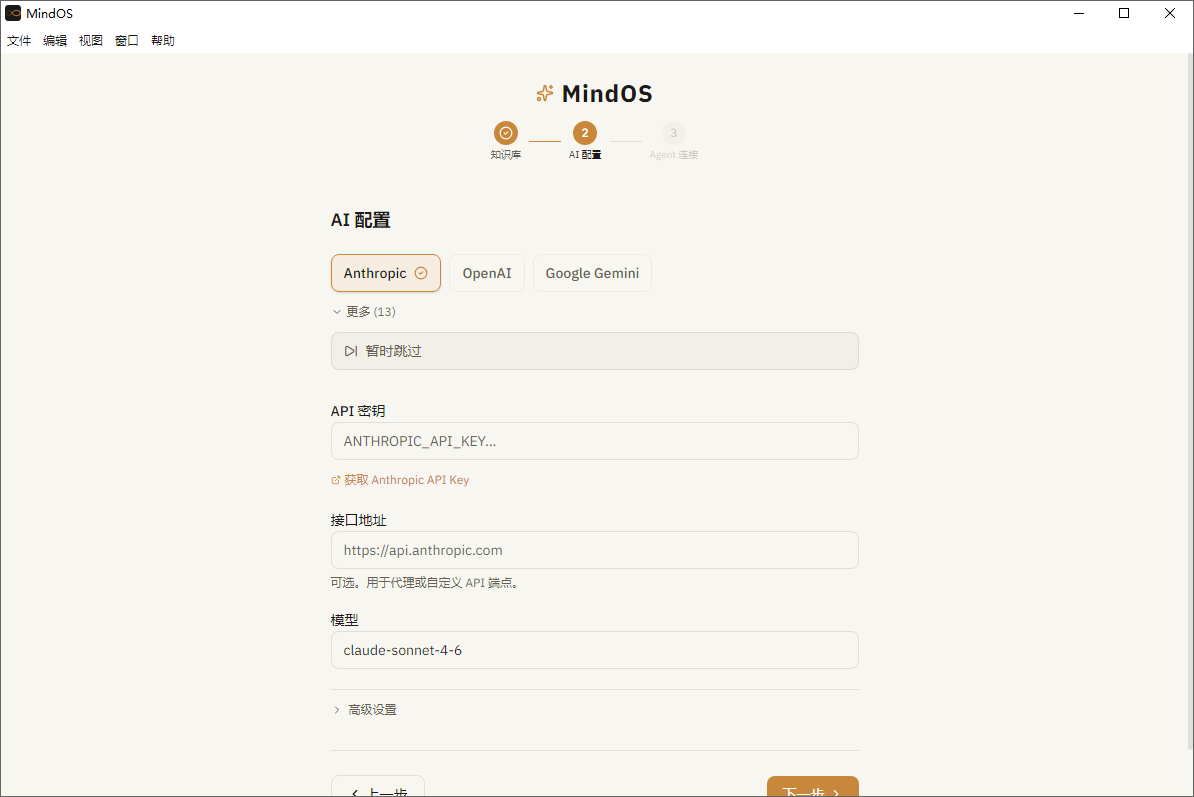Select OpenAI as the AI provider
The image size is (1194, 797).
coord(487,272)
